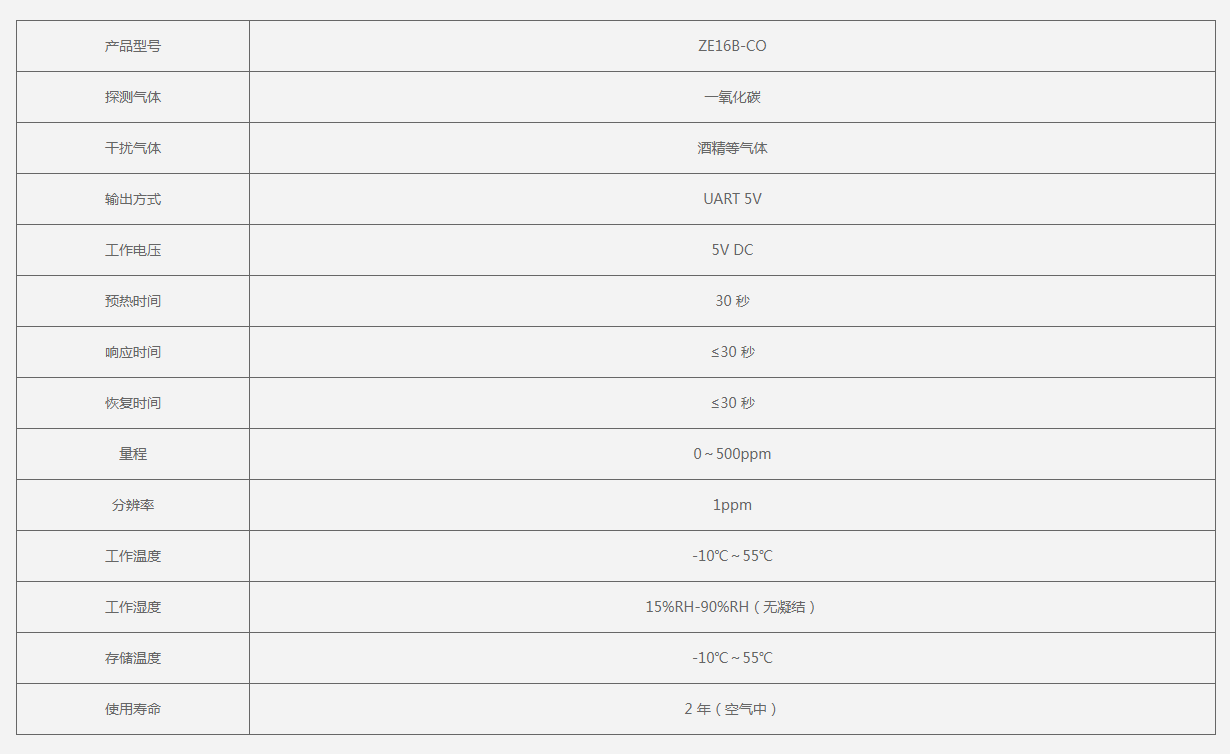Click the 工作温度 label cell

pyautogui.click(x=133, y=557)
